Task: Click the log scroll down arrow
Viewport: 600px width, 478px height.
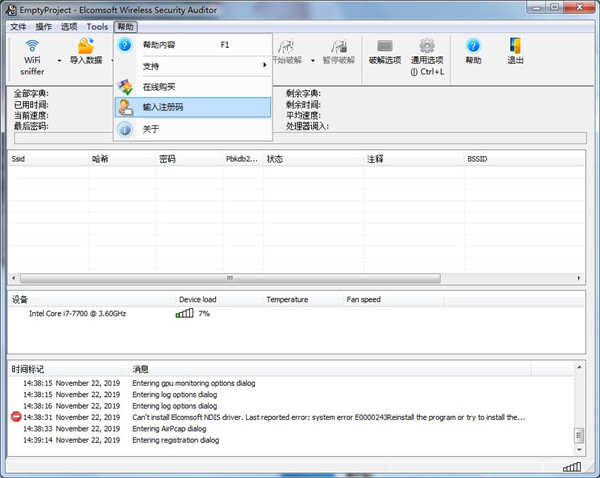Action: point(579,450)
